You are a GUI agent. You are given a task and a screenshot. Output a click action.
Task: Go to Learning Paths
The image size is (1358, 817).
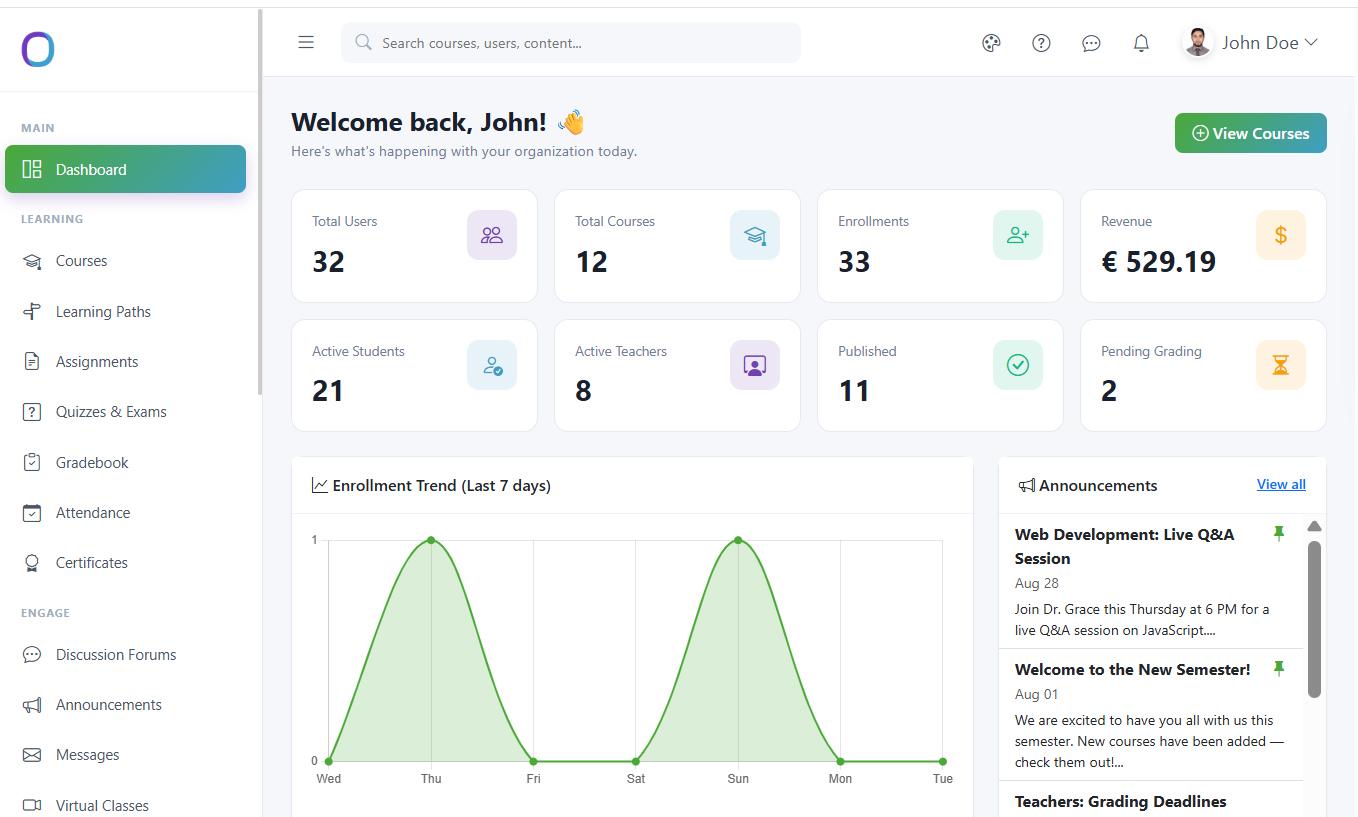(x=125, y=312)
